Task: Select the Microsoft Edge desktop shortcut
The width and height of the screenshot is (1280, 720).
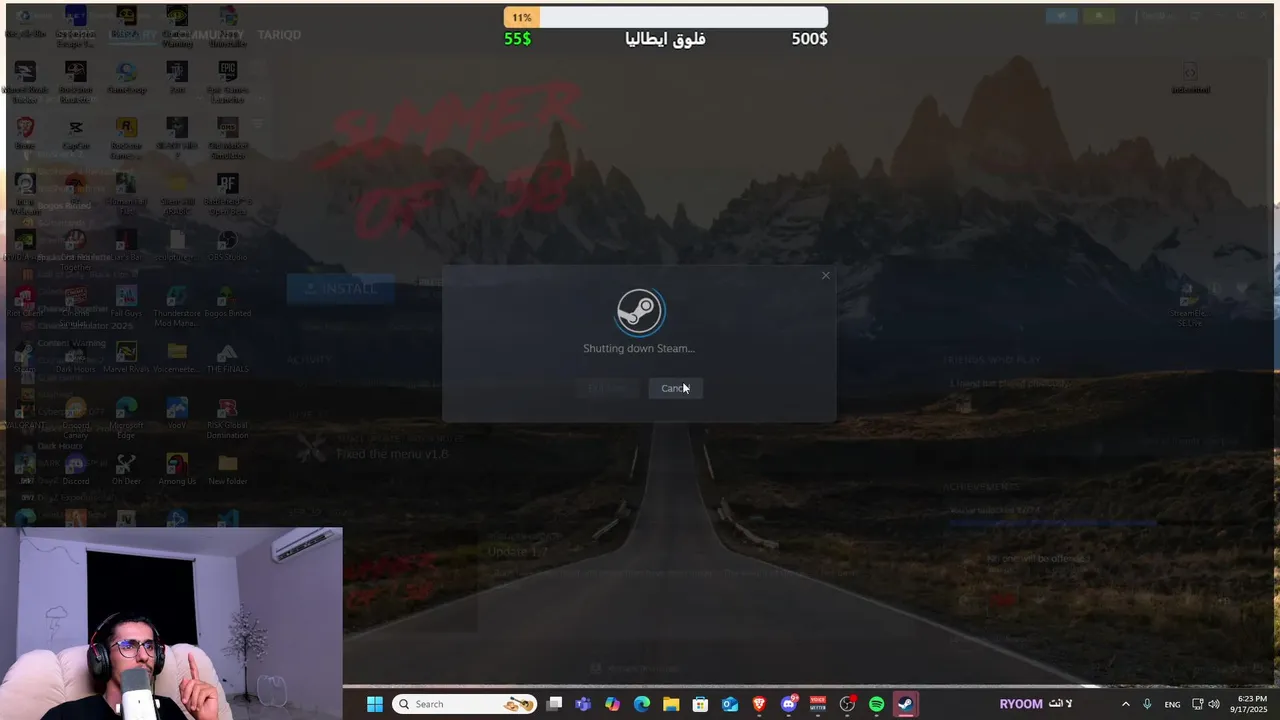Action: [126, 418]
